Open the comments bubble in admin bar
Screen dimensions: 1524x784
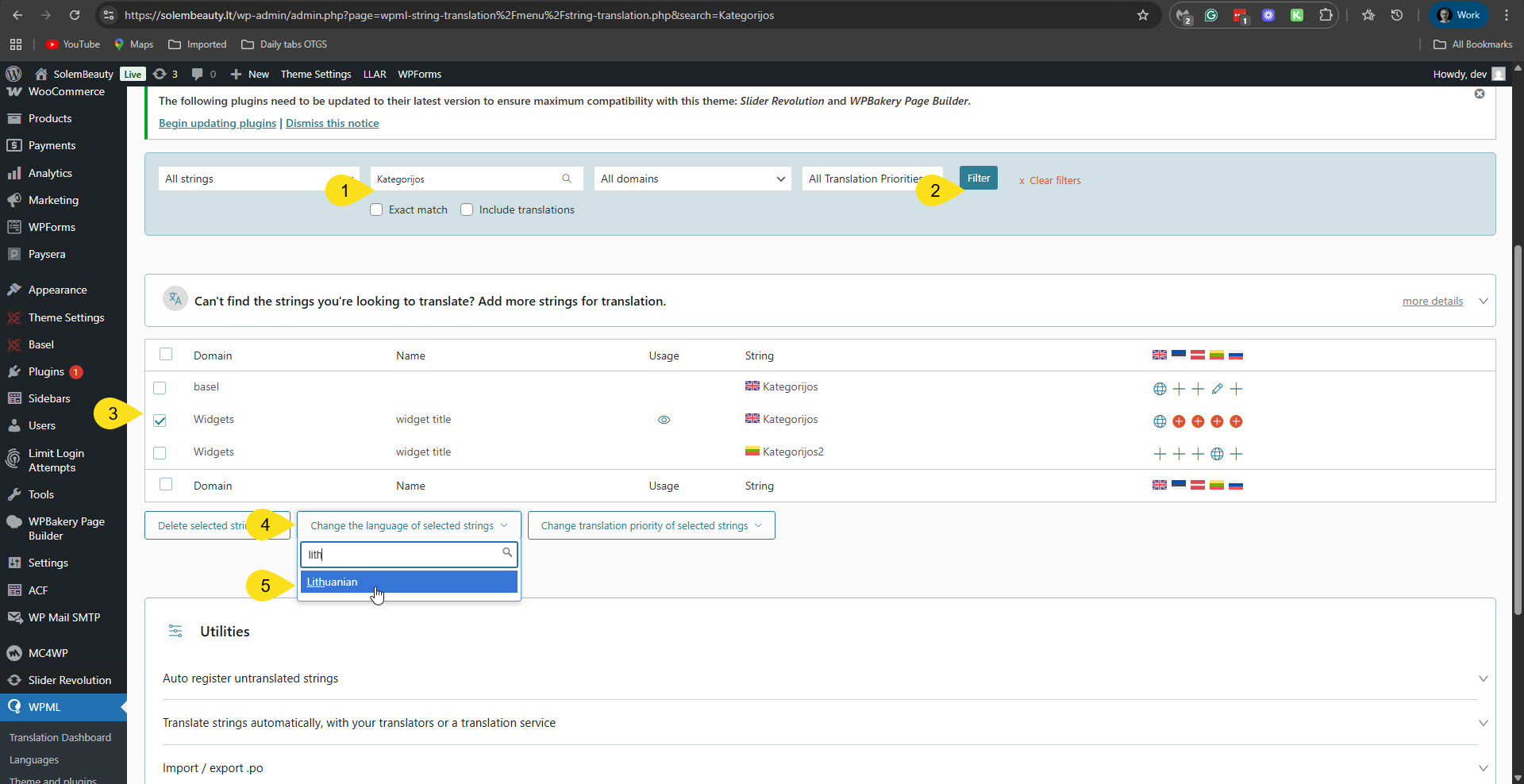[x=203, y=74]
